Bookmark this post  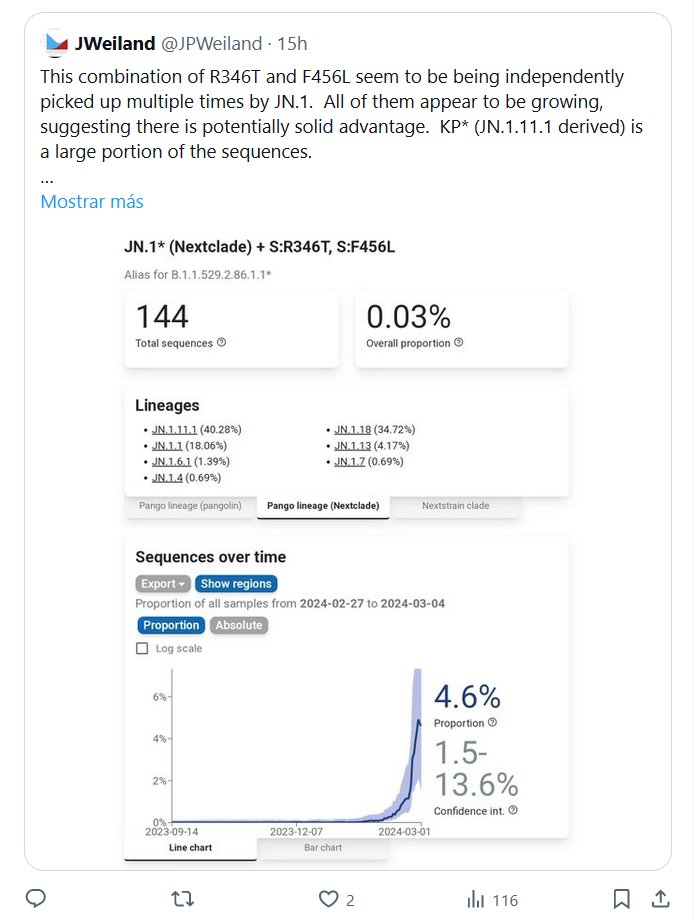coord(621,898)
